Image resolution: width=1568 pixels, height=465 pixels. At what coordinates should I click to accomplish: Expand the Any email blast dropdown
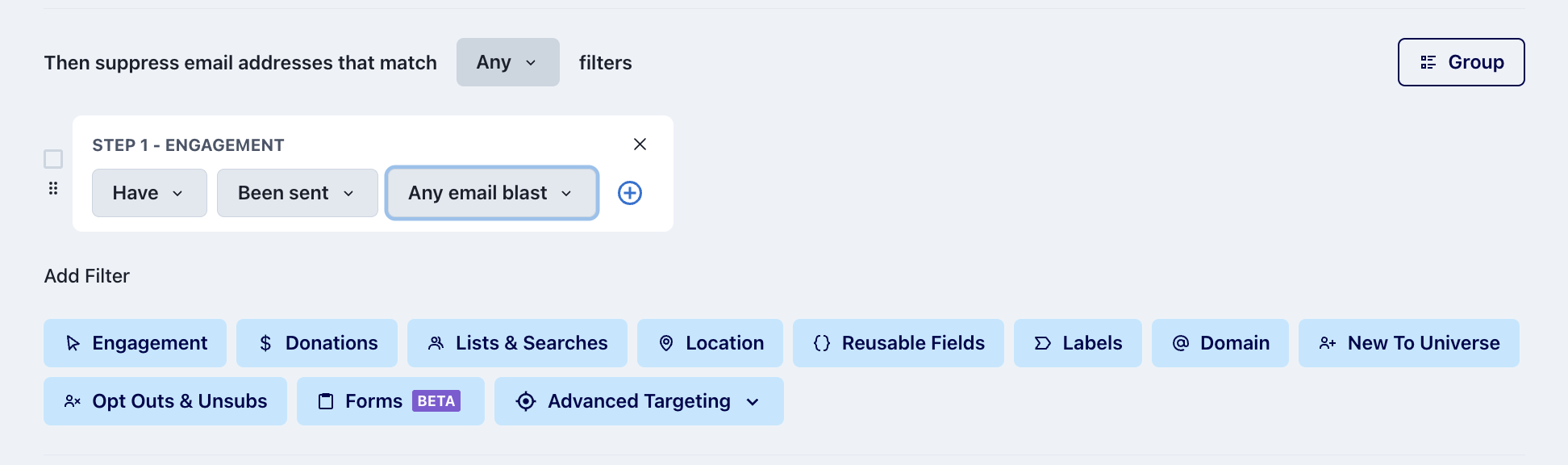[492, 193]
